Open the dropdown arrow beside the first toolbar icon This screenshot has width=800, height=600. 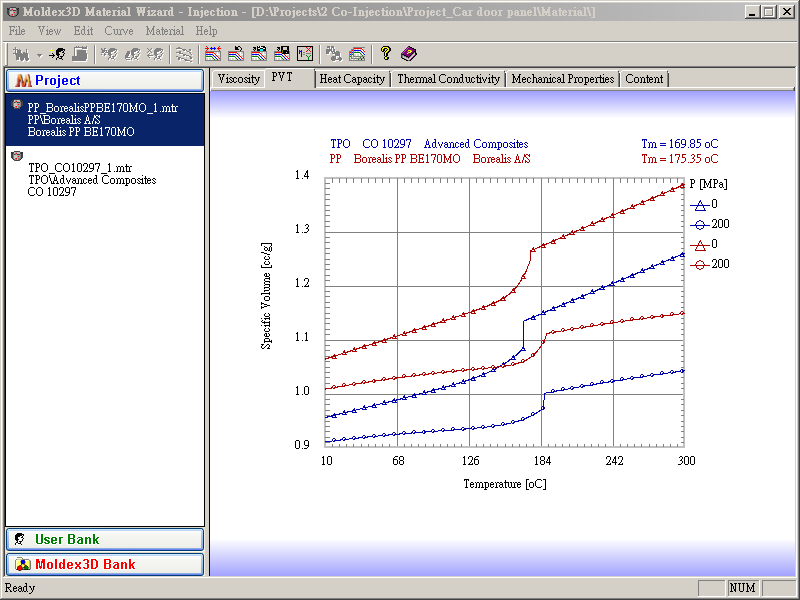click(x=39, y=55)
